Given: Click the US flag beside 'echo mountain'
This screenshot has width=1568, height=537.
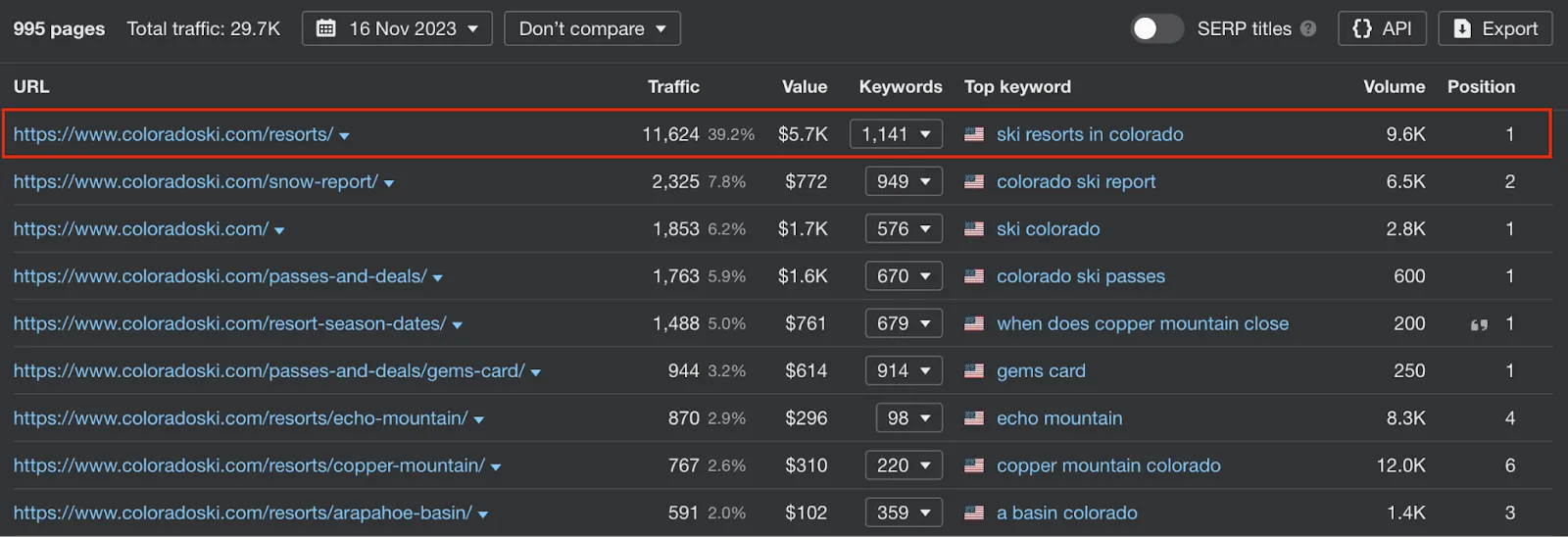Looking at the screenshot, I should pos(974,418).
